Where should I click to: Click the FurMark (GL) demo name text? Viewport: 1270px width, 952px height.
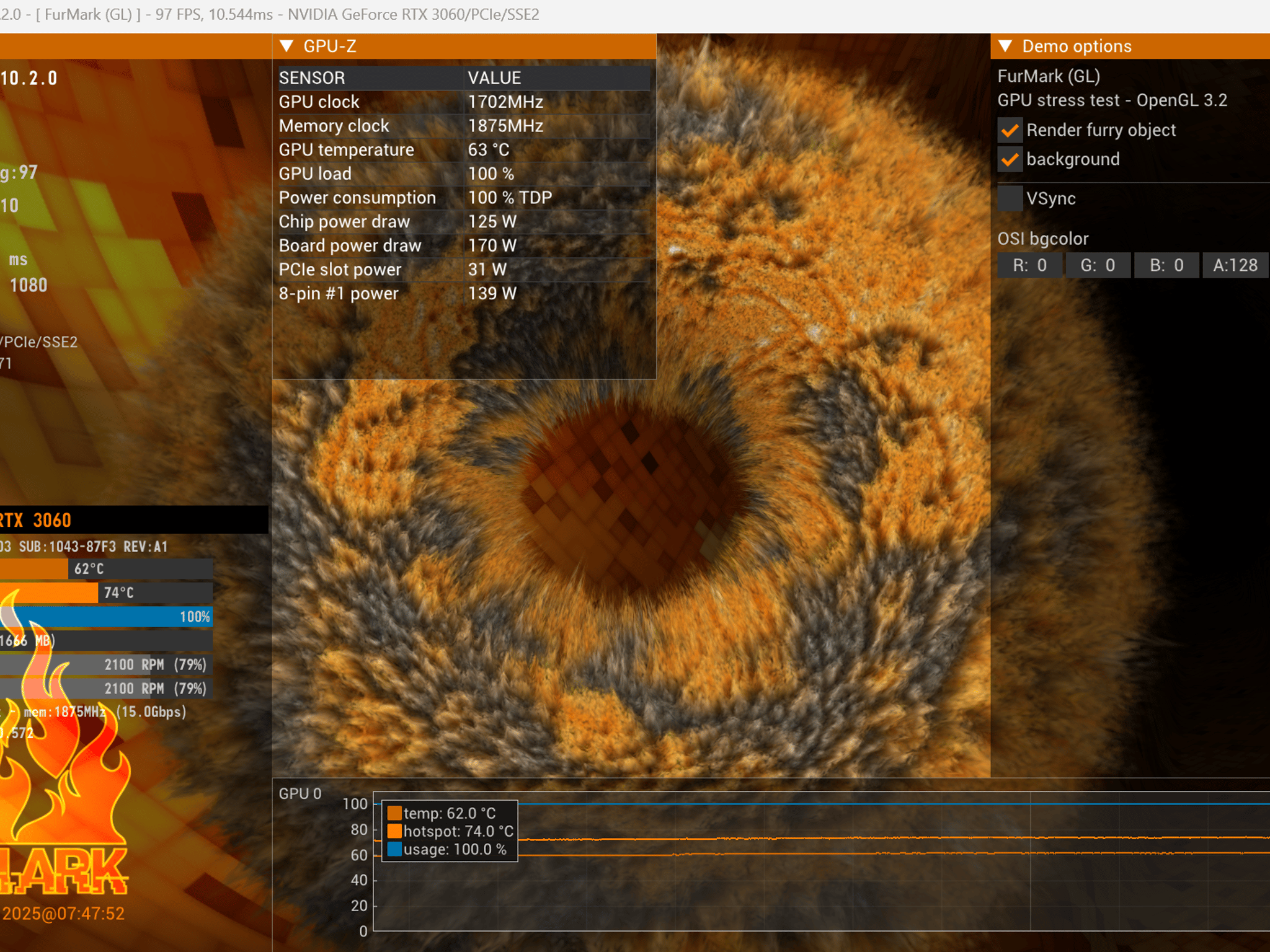(x=1049, y=76)
